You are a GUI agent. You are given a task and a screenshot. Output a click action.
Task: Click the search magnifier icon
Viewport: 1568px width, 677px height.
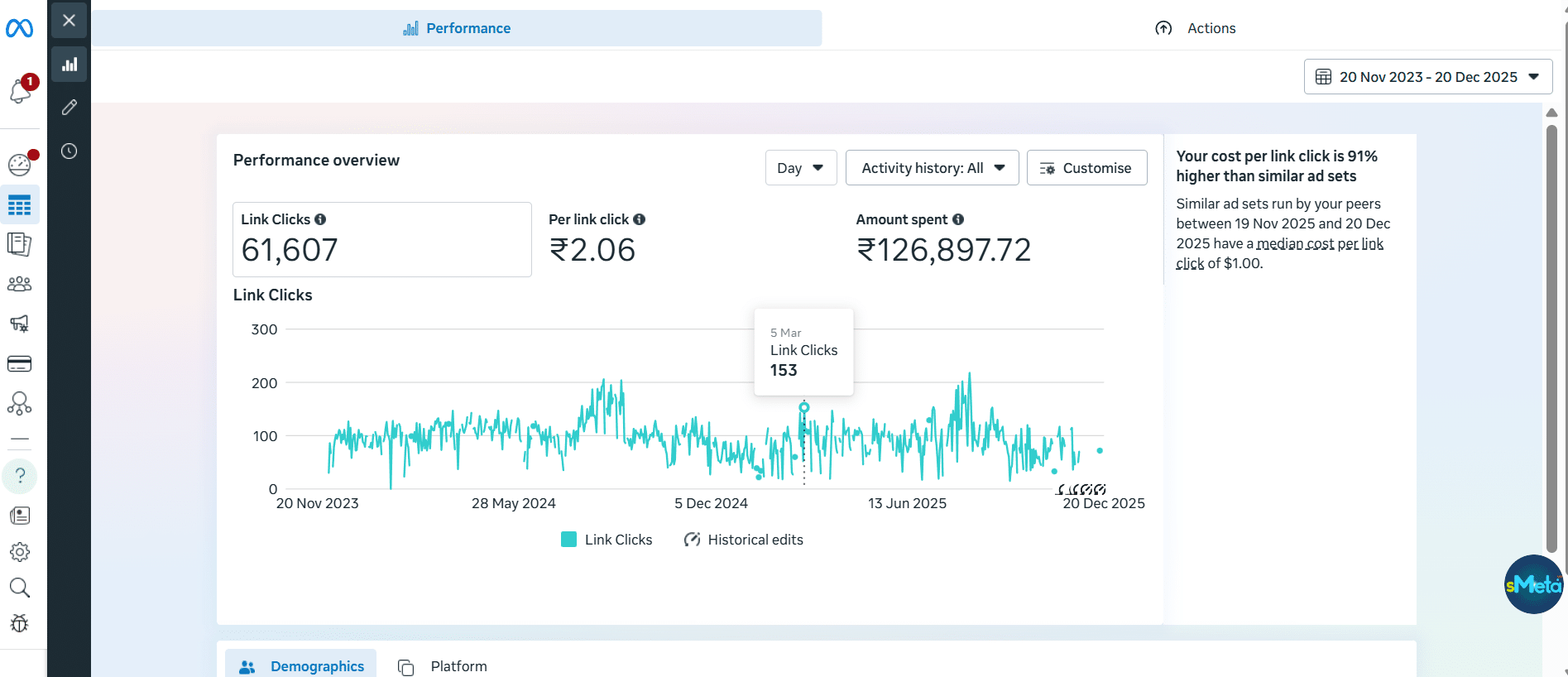point(19,588)
